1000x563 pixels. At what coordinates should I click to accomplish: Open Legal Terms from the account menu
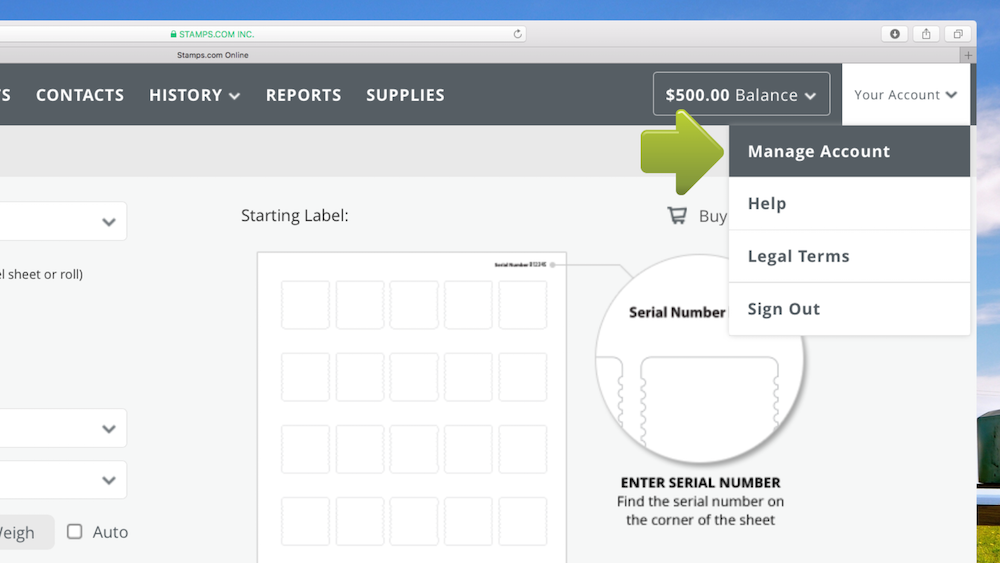point(849,256)
